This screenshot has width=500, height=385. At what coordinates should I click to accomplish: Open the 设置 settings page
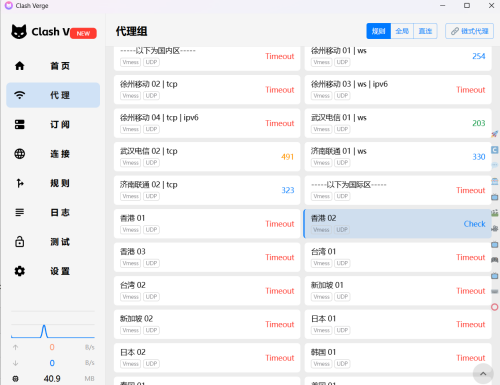point(53,271)
